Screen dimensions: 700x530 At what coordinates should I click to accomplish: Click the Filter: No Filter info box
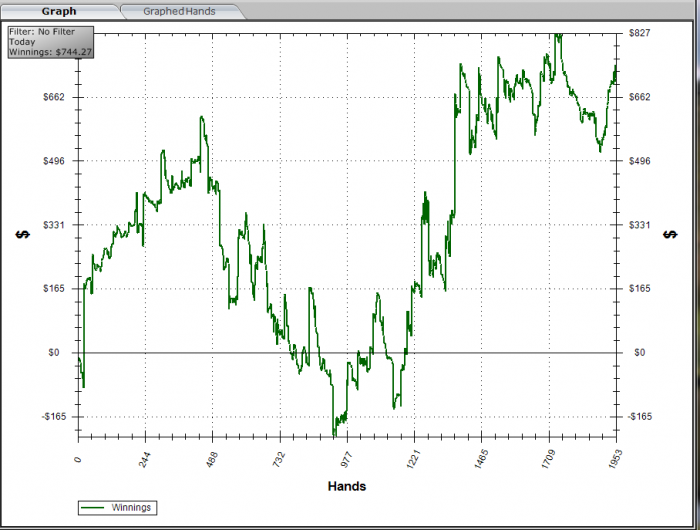coord(51,42)
